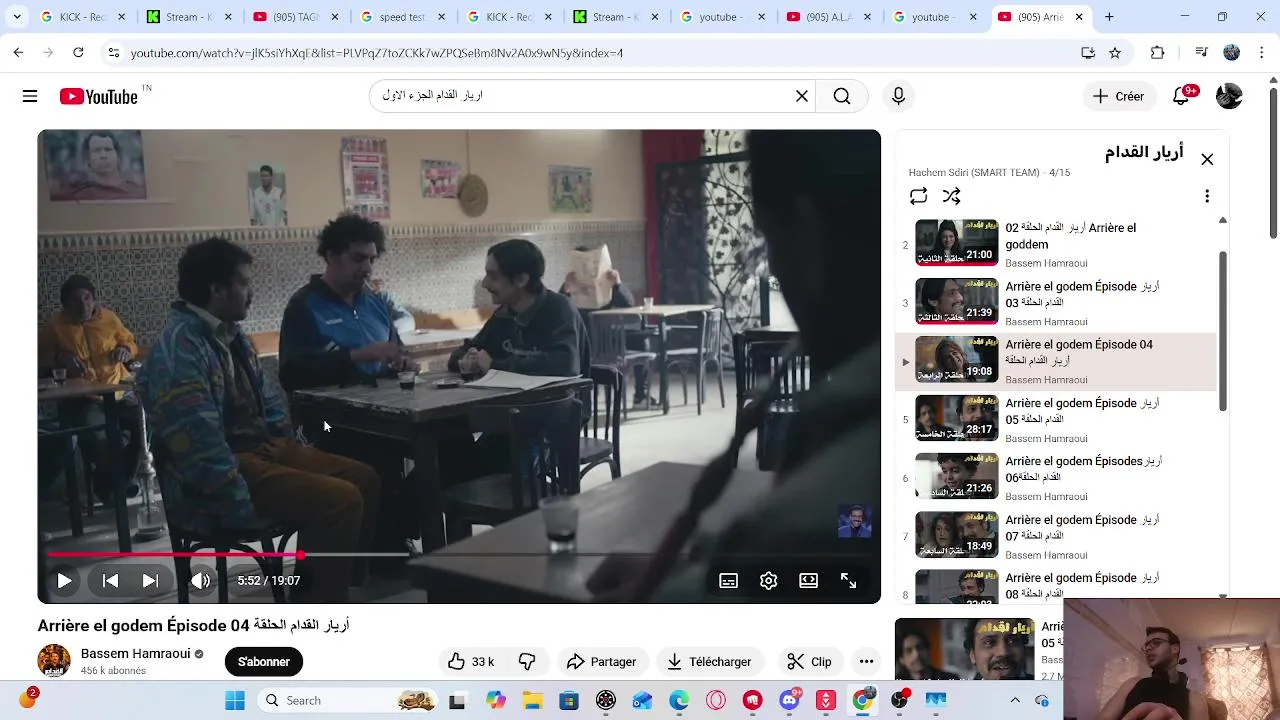Open playlist video Arrière el goddem 02
Screen dimensions: 1280x720
click(1056, 245)
